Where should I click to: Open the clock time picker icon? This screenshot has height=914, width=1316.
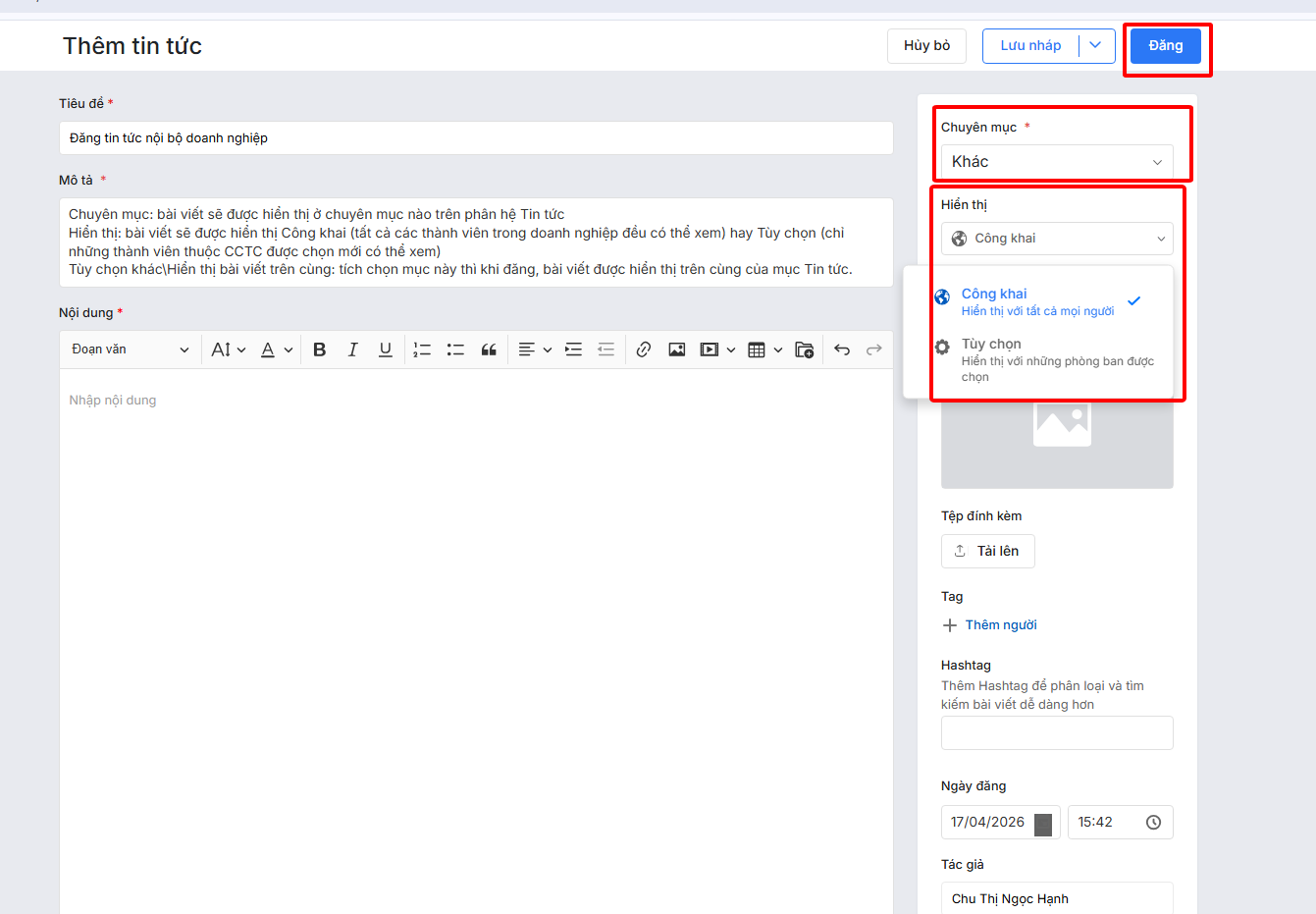click(x=1154, y=823)
